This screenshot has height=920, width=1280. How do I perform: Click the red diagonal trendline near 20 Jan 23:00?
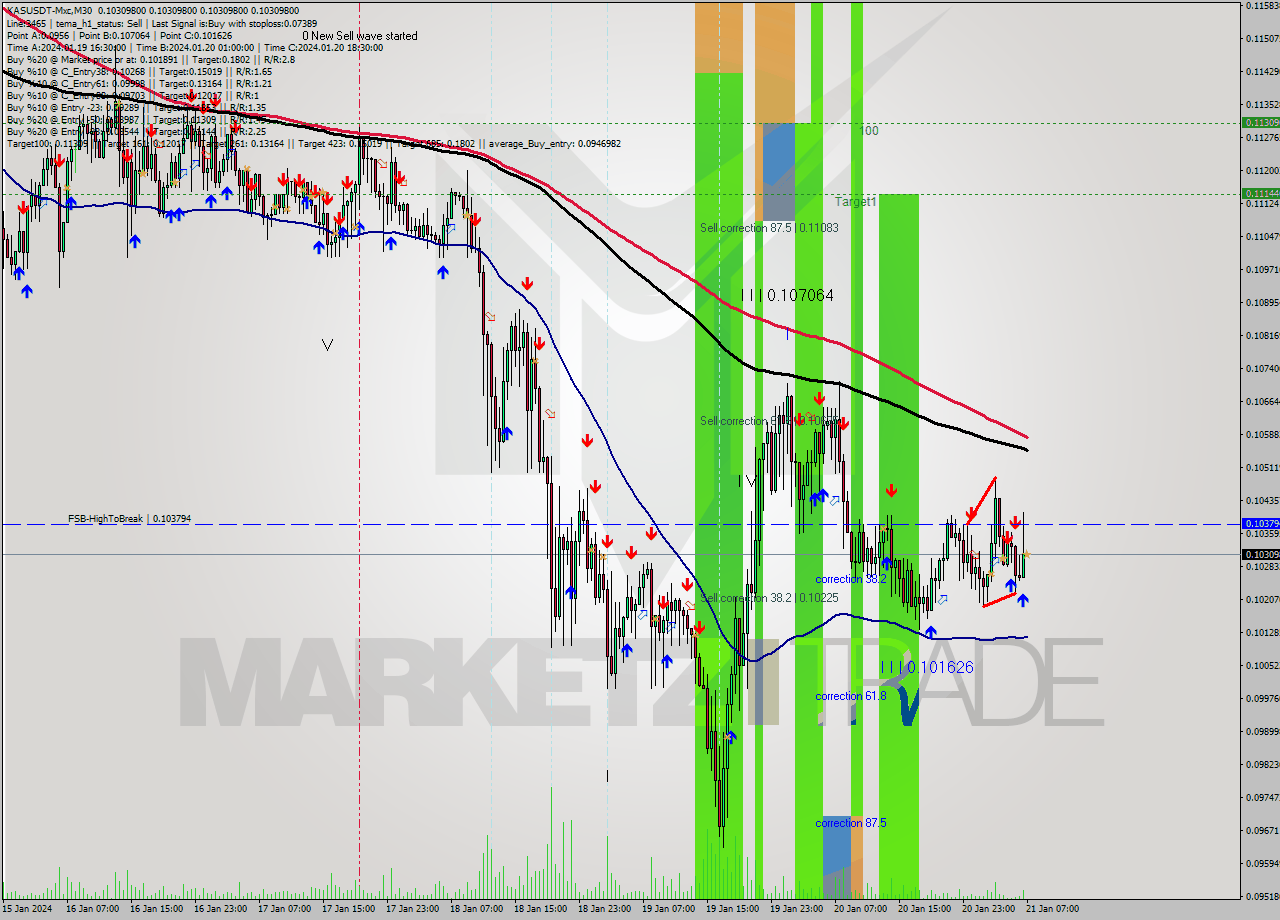[x=980, y=500]
